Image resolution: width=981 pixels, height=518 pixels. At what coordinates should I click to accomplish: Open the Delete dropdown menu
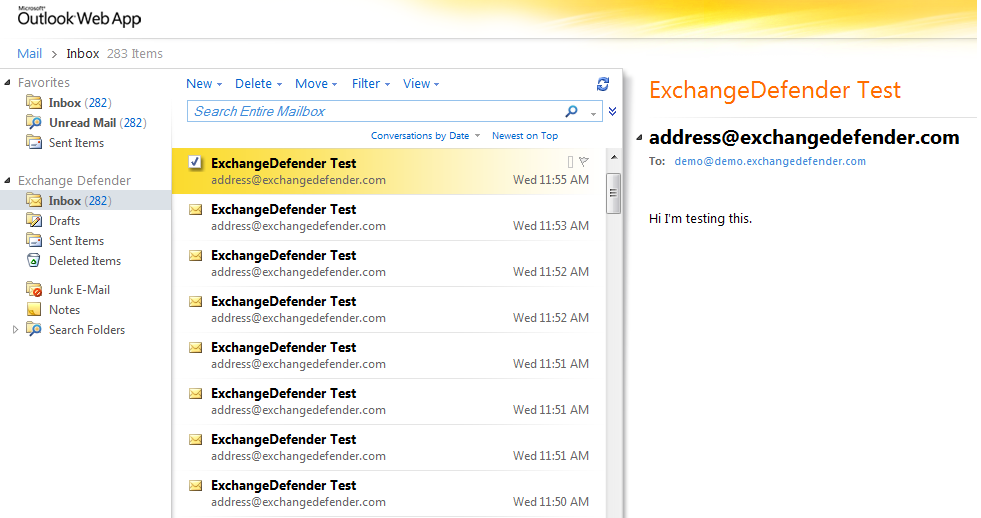[x=258, y=84]
